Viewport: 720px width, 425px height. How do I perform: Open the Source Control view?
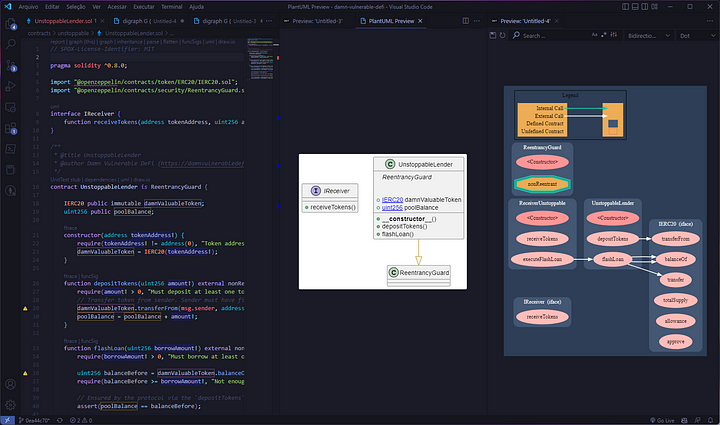pyautogui.click(x=11, y=65)
